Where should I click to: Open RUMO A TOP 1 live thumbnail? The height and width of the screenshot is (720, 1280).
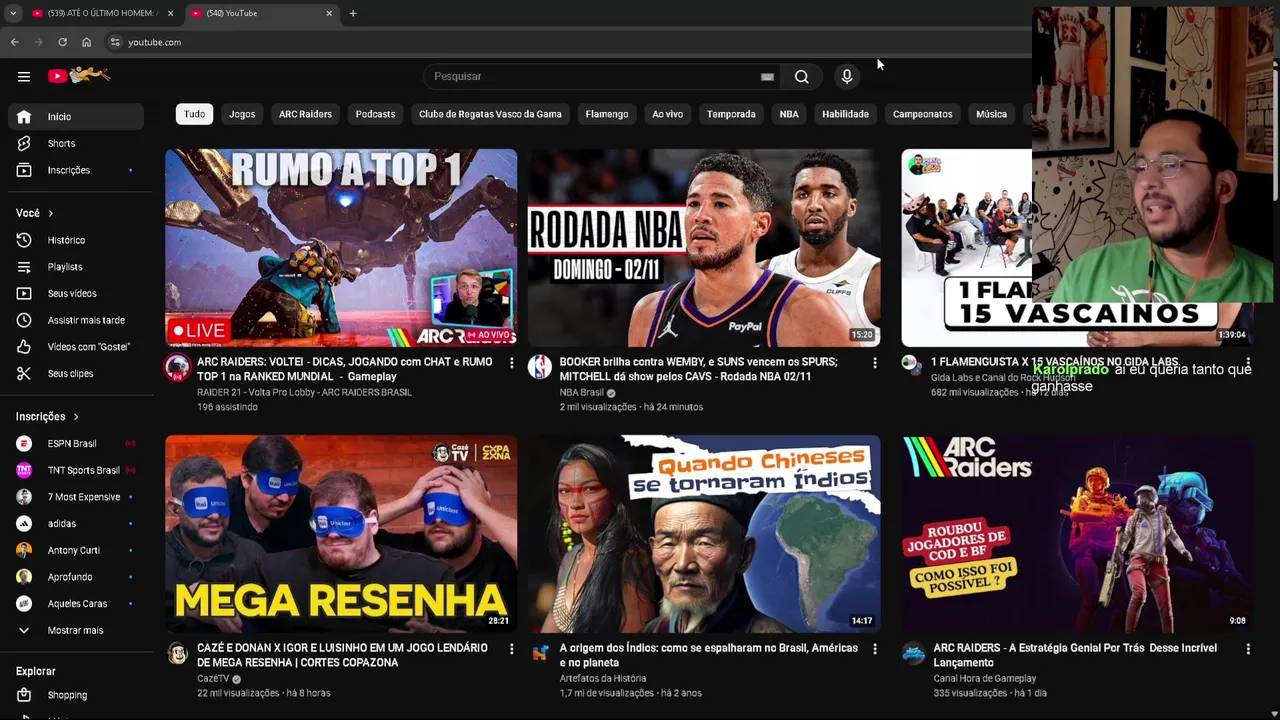tap(341, 248)
